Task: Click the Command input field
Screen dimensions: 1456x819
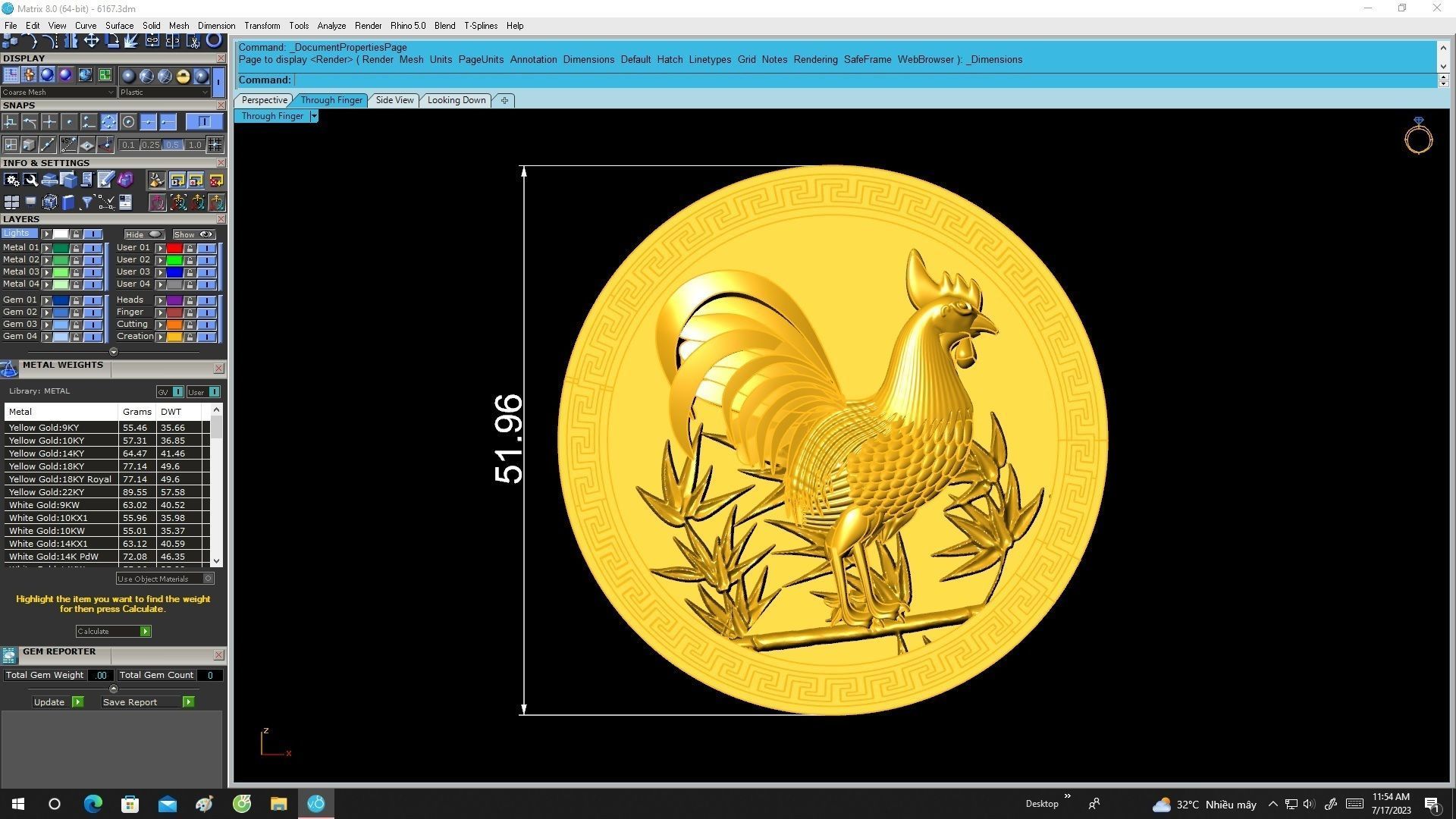Action: (x=864, y=80)
